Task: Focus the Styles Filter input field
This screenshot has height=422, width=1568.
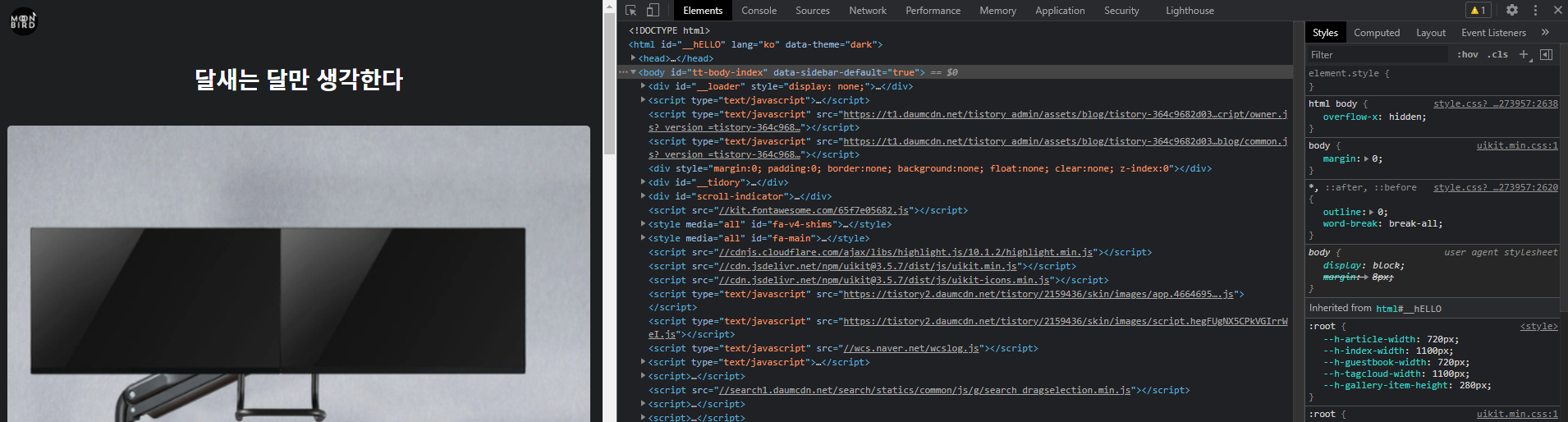Action: pos(1378,54)
